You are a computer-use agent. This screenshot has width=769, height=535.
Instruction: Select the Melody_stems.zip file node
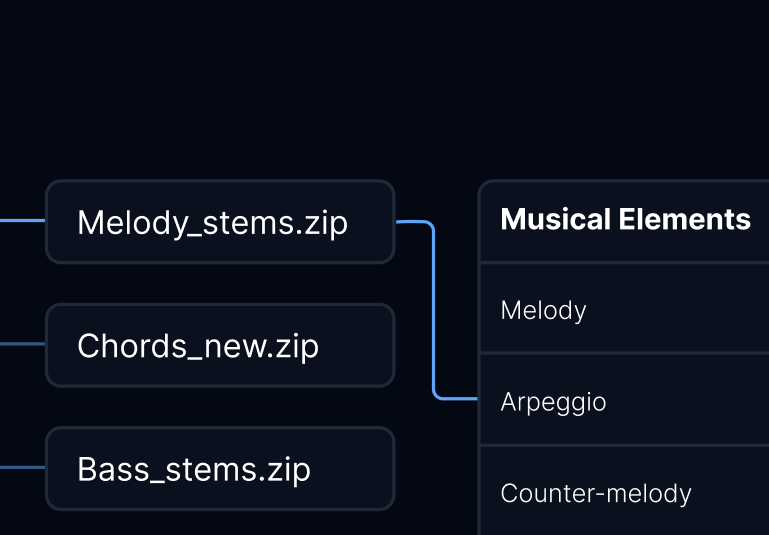point(220,222)
